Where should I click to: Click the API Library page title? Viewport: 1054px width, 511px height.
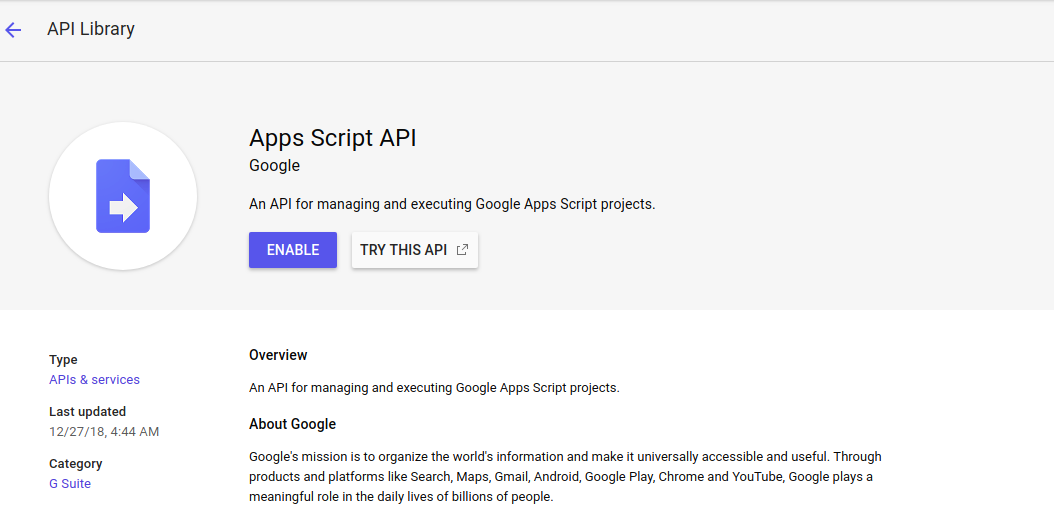click(x=91, y=29)
